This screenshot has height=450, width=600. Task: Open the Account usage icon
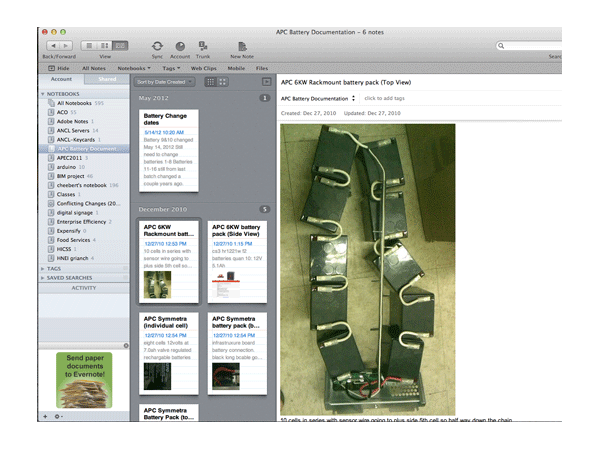(x=180, y=46)
